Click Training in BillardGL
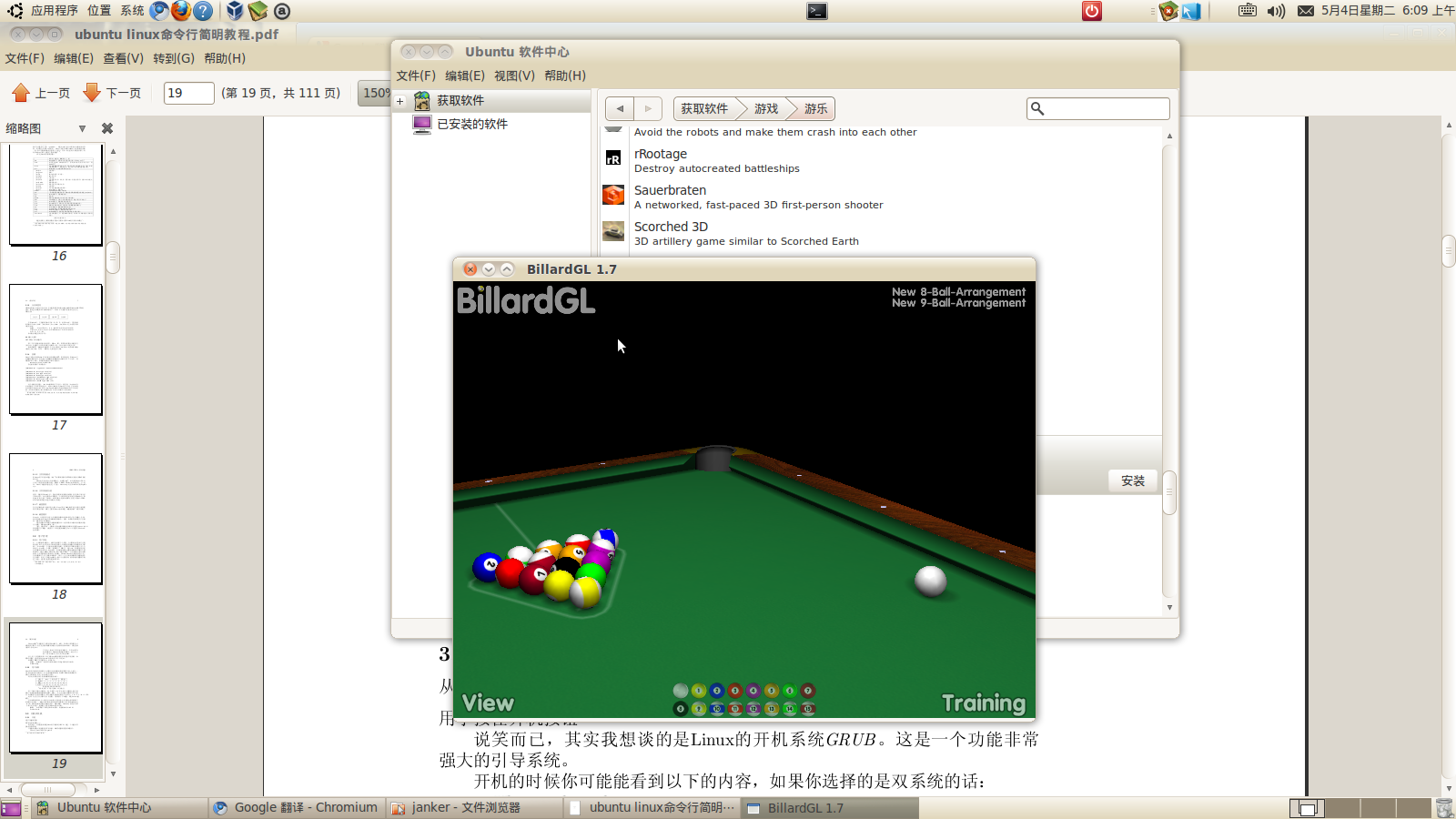This screenshot has width=1456, height=819. pos(984,703)
